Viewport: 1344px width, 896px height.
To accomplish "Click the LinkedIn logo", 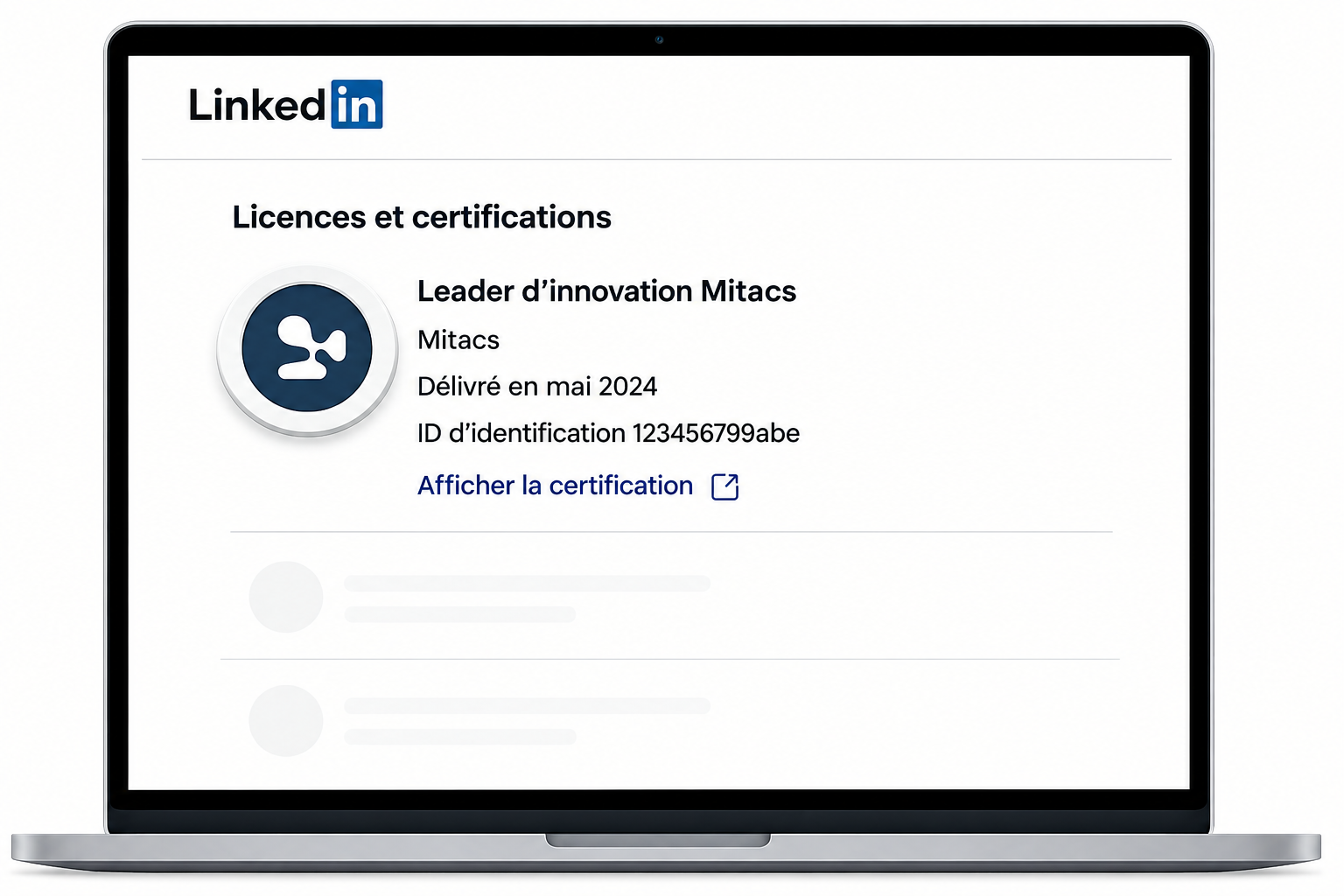I will (x=285, y=105).
